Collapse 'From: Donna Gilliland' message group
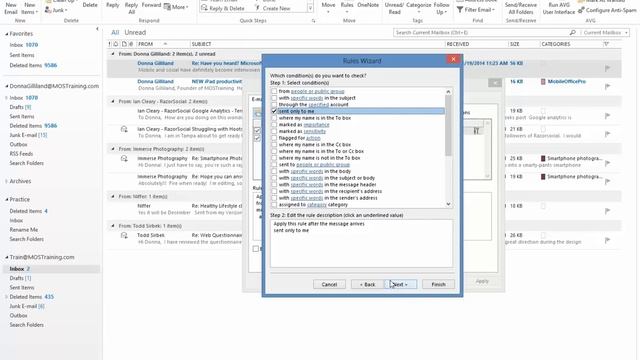640x360 pixels. pos(113,53)
